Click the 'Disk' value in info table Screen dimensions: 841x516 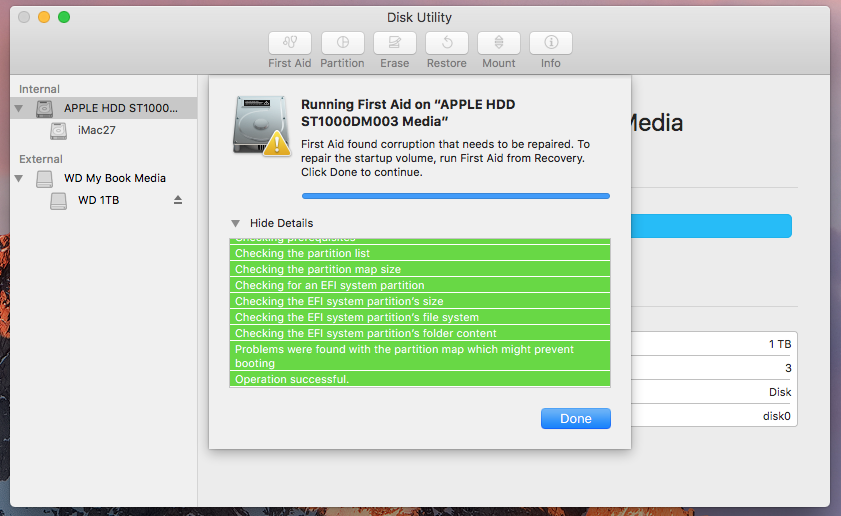coord(780,392)
